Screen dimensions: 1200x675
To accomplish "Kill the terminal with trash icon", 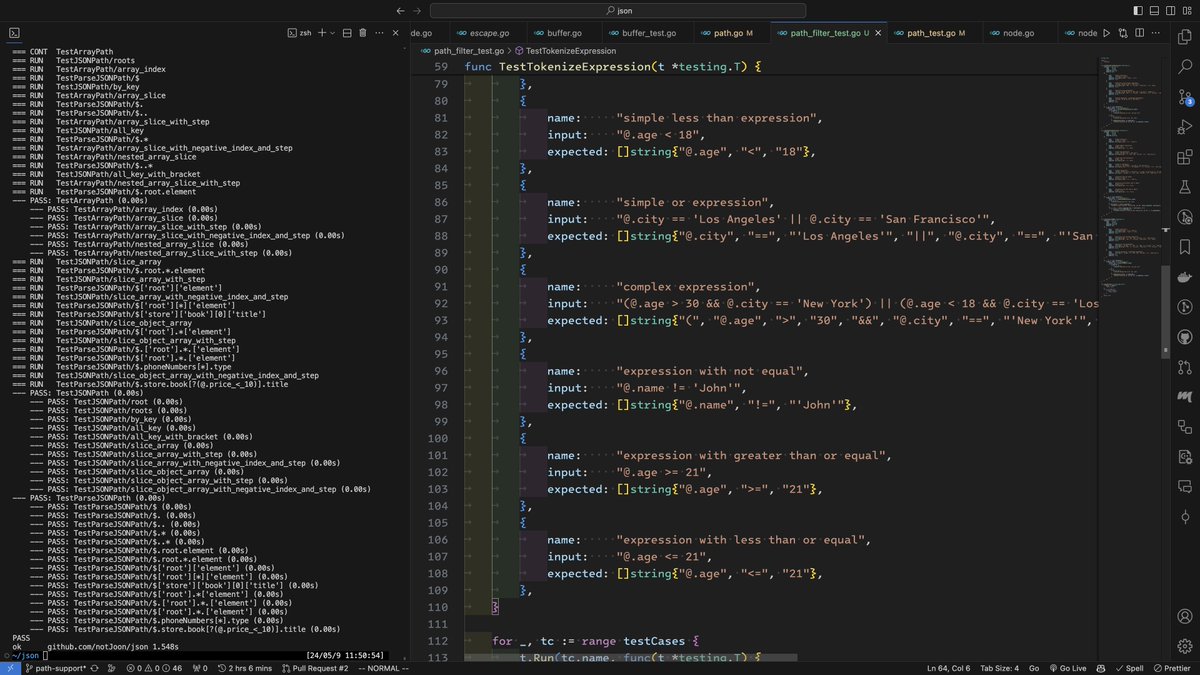I will 363,33.
